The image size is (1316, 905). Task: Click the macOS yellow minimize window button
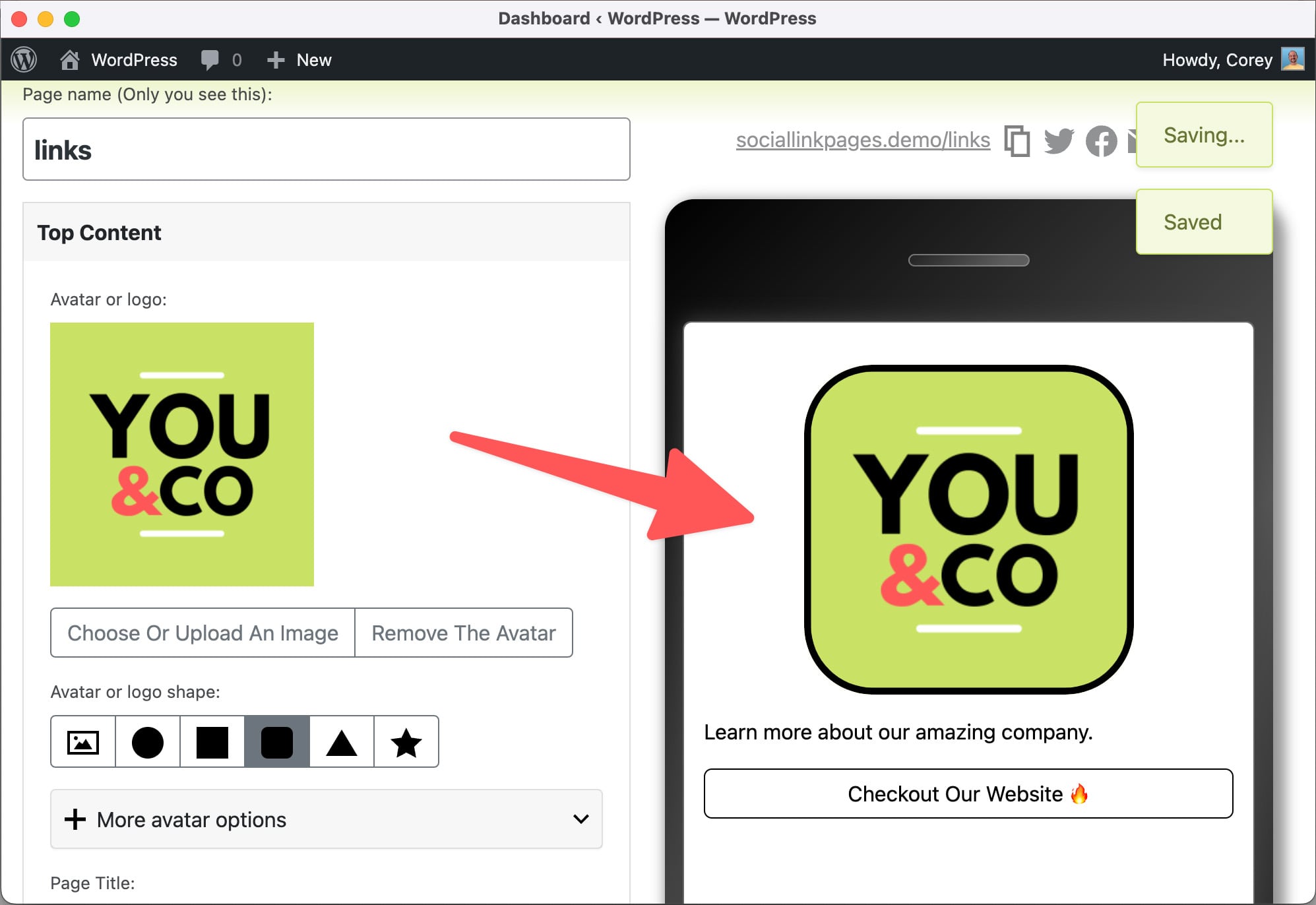pos(46,19)
